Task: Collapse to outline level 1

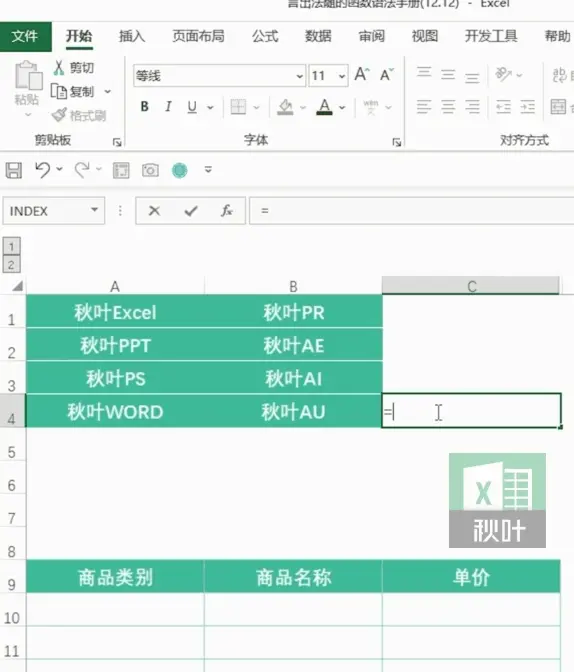Action: coord(12,246)
